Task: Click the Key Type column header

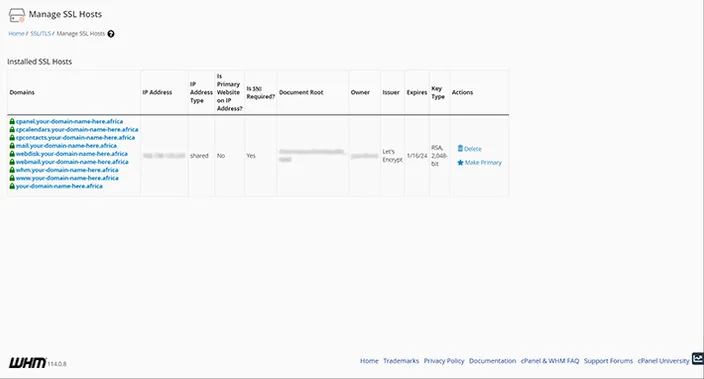Action: (x=438, y=93)
